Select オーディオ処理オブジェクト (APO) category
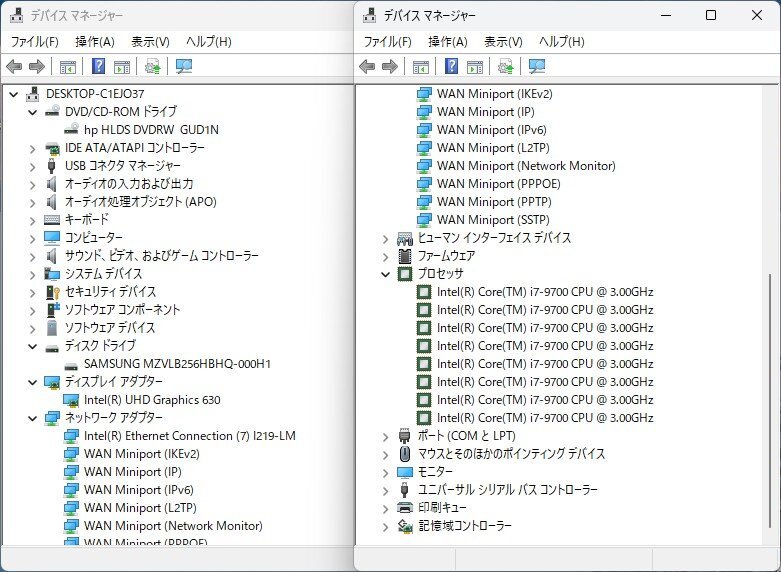781x572 pixels. (x=140, y=202)
